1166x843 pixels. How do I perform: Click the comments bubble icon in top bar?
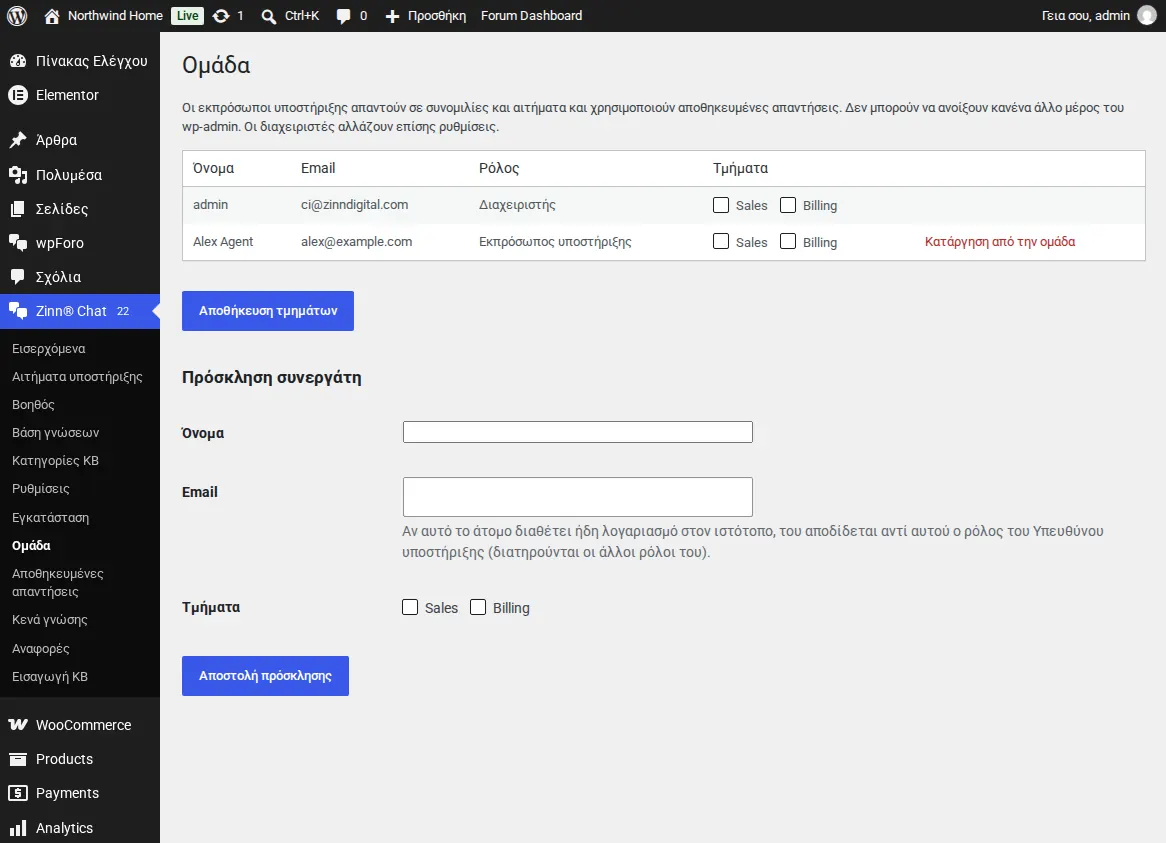[x=343, y=16]
